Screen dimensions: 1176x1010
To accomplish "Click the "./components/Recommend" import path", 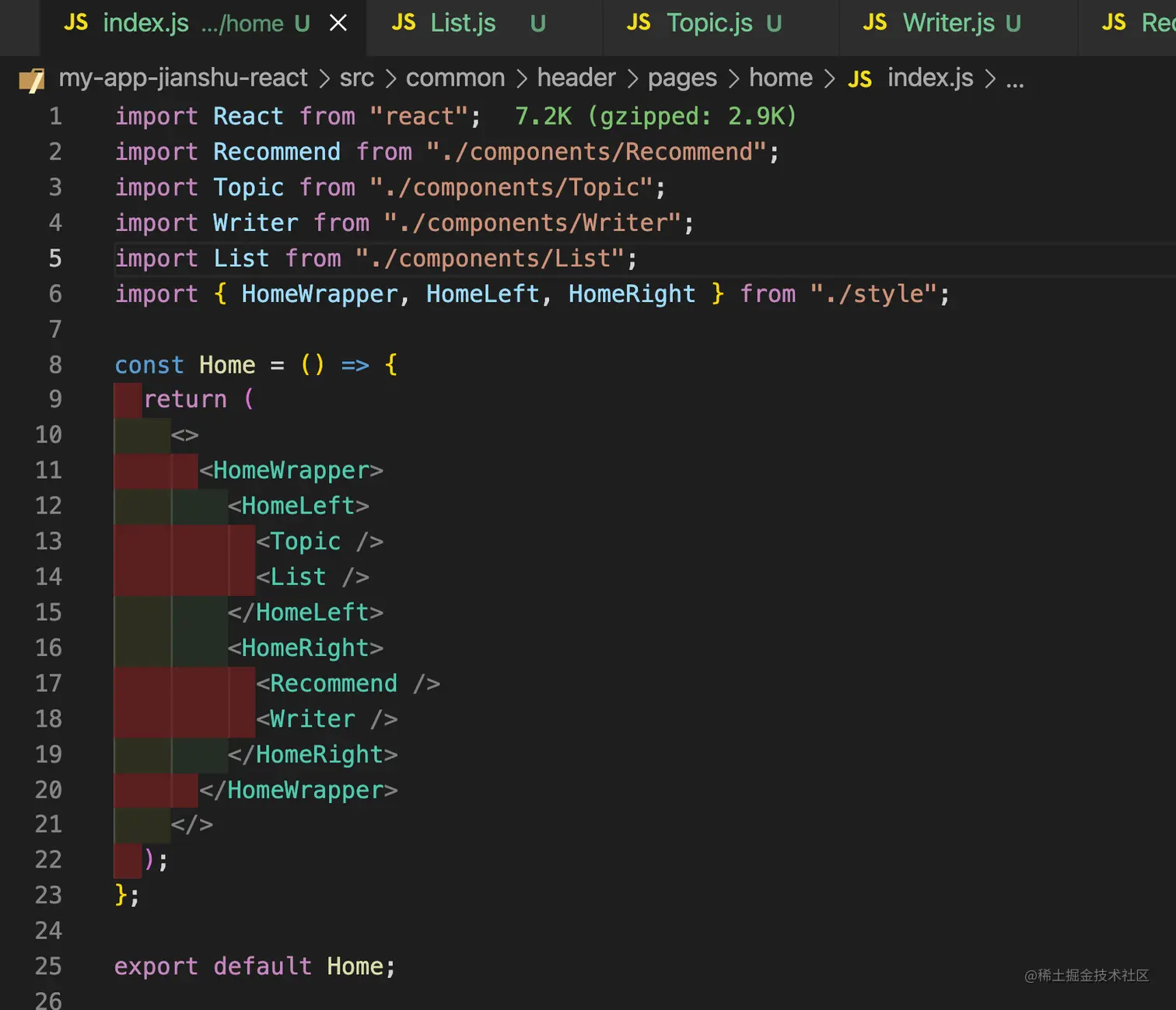I will (x=597, y=152).
